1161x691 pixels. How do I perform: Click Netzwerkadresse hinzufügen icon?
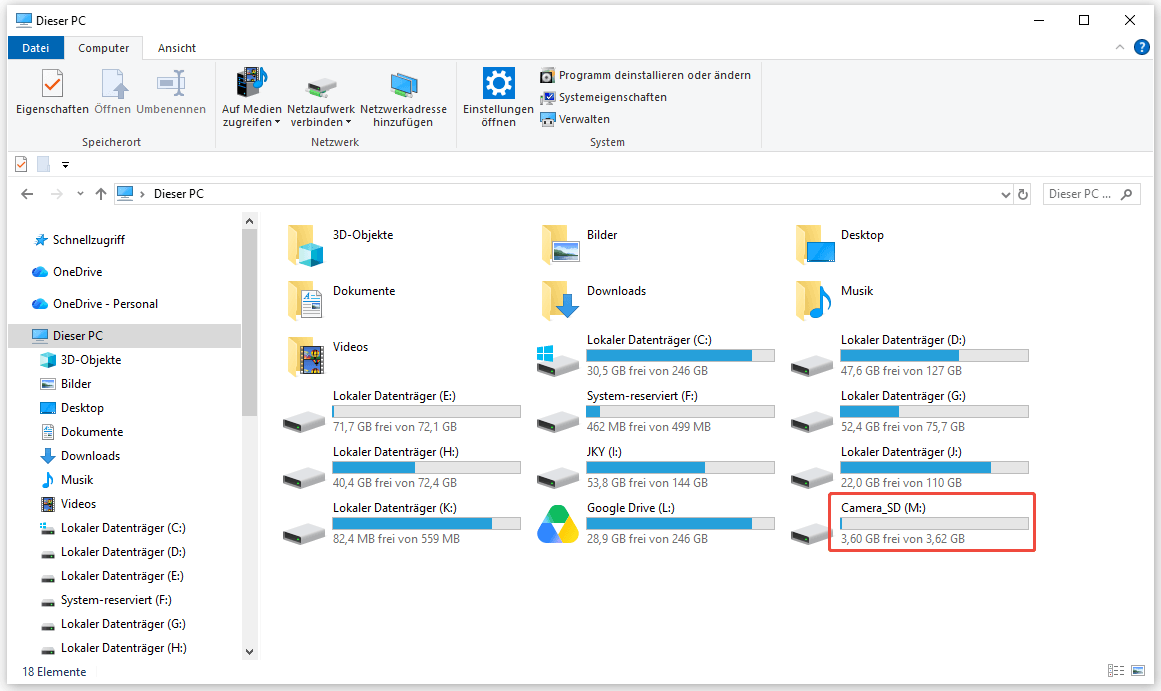pos(404,85)
